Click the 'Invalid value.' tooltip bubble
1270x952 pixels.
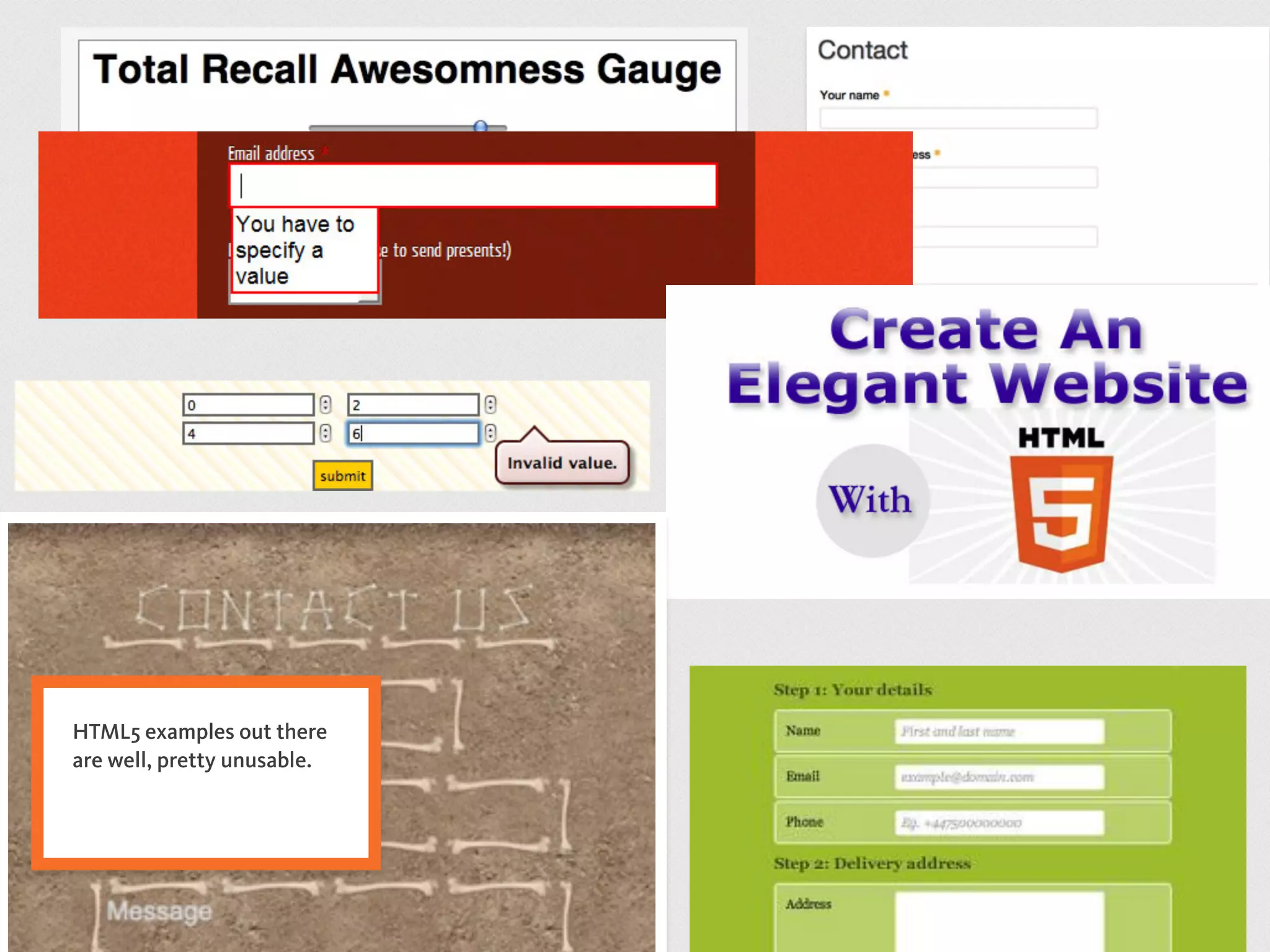(x=562, y=462)
